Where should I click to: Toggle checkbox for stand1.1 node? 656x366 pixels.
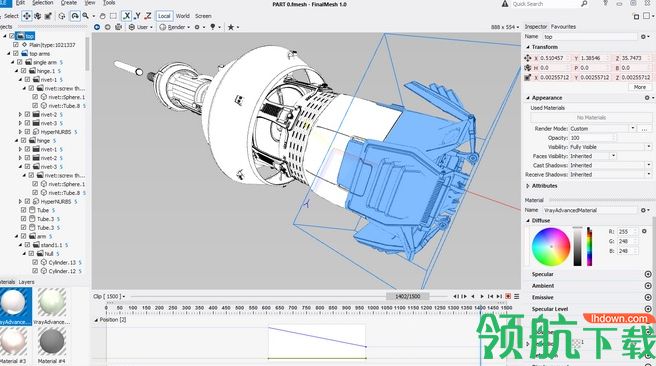click(x=28, y=245)
